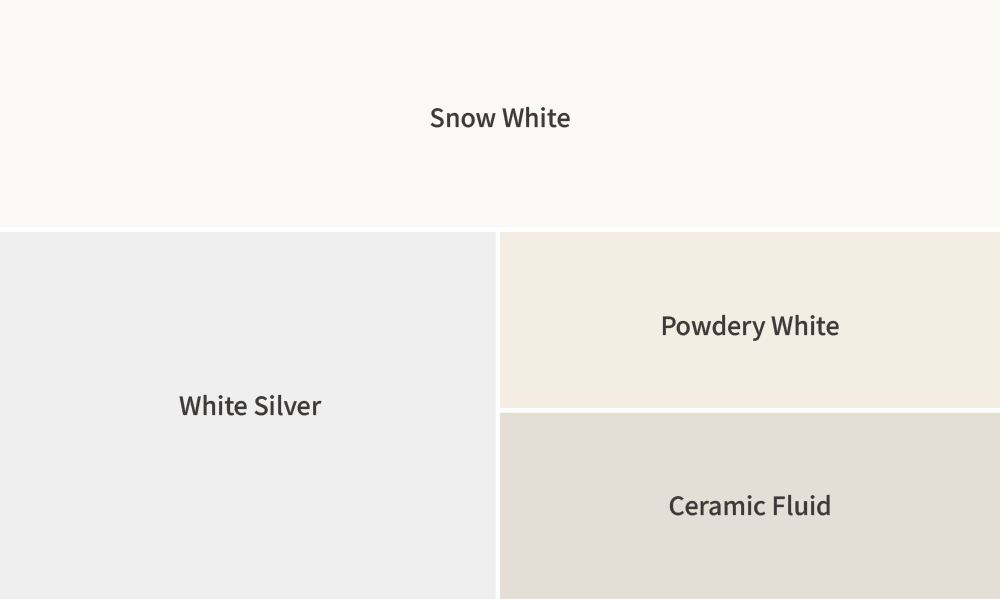Click "White" in the White Silver label
The height and width of the screenshot is (599, 1000).
[212, 406]
